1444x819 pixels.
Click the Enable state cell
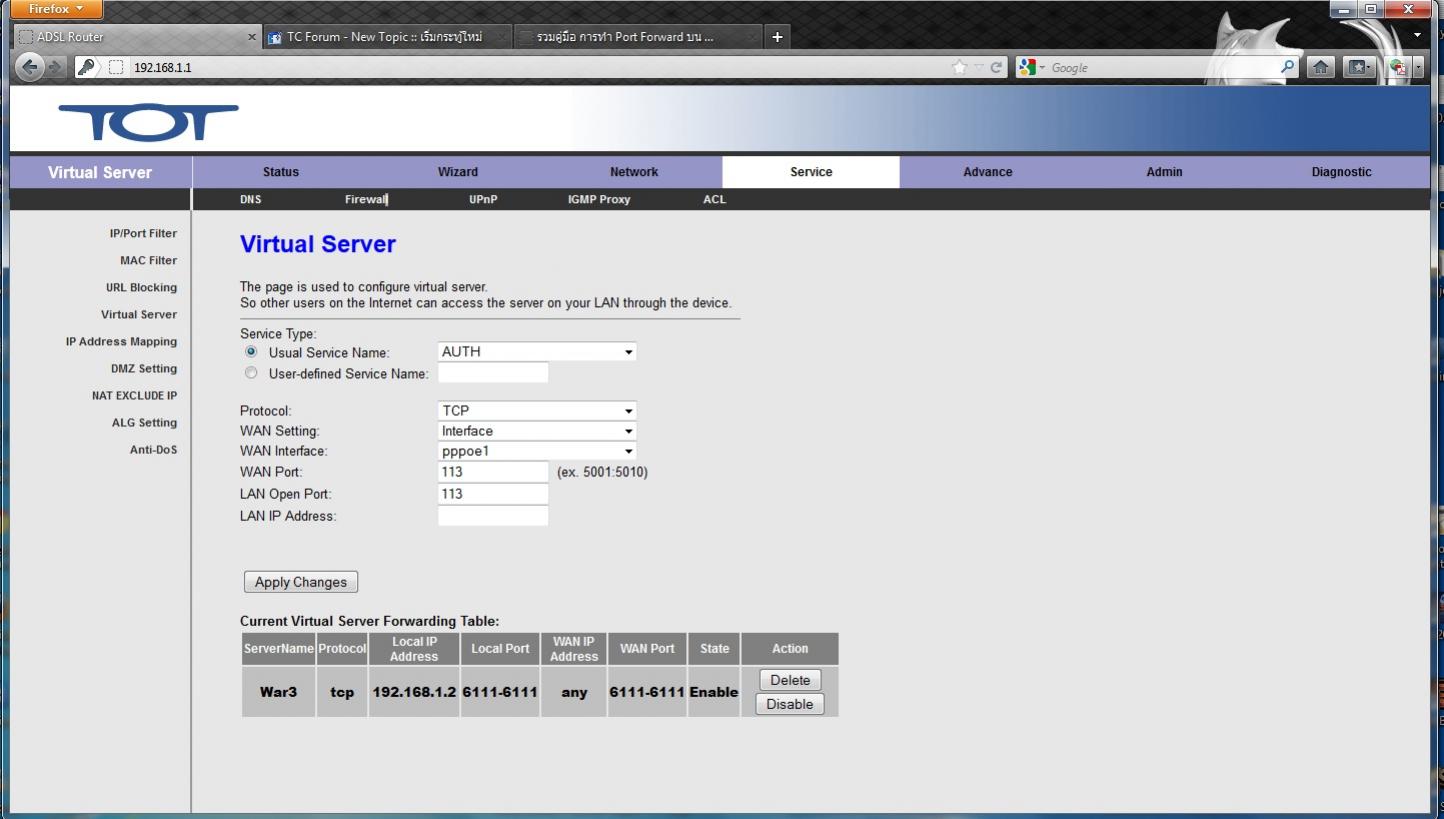tap(714, 692)
